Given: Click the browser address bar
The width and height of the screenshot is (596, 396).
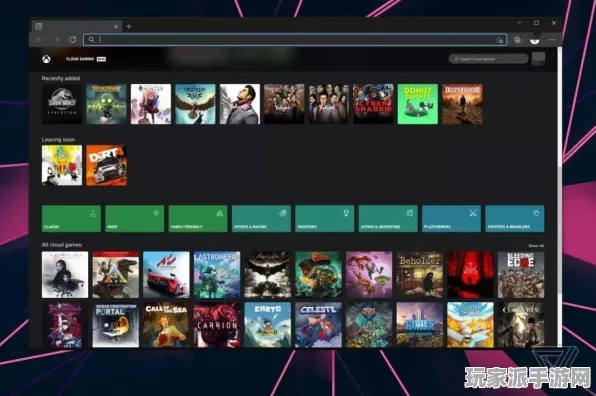Looking at the screenshot, I should (295, 40).
